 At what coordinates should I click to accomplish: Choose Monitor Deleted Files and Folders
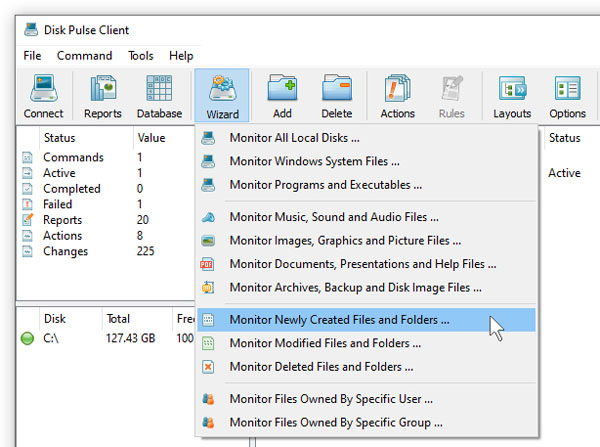pyautogui.click(x=366, y=367)
